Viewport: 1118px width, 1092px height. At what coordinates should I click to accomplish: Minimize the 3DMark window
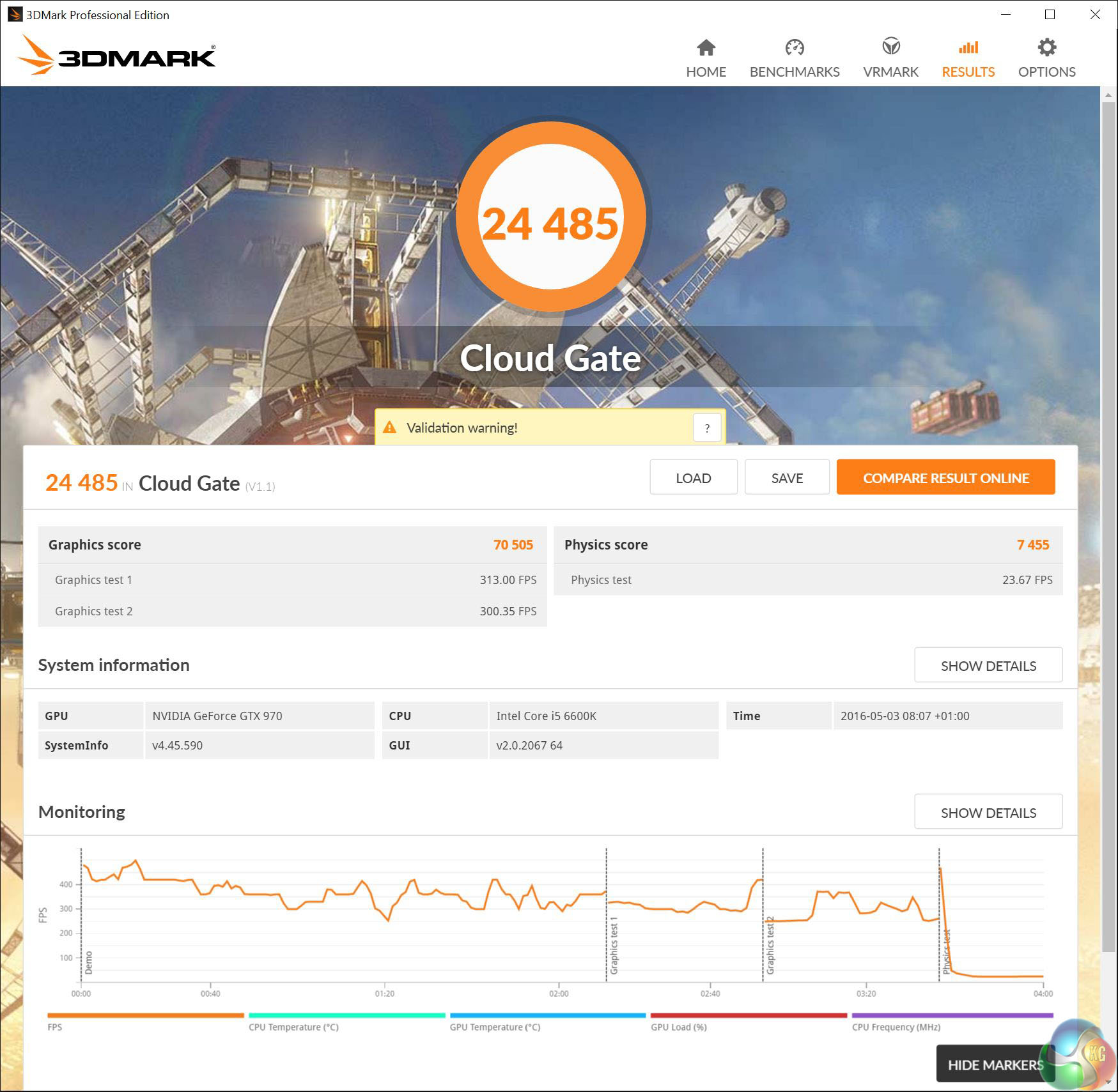pos(1005,14)
